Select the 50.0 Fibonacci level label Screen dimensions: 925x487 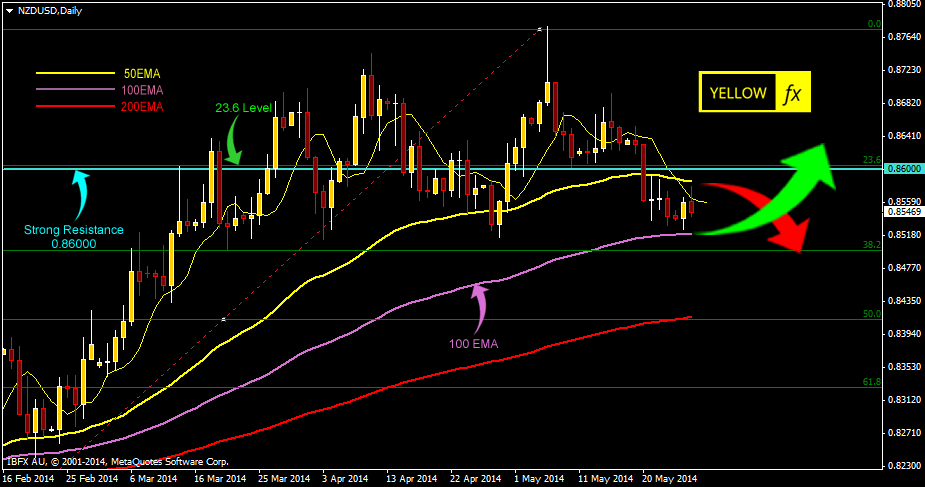pyautogui.click(x=871, y=313)
